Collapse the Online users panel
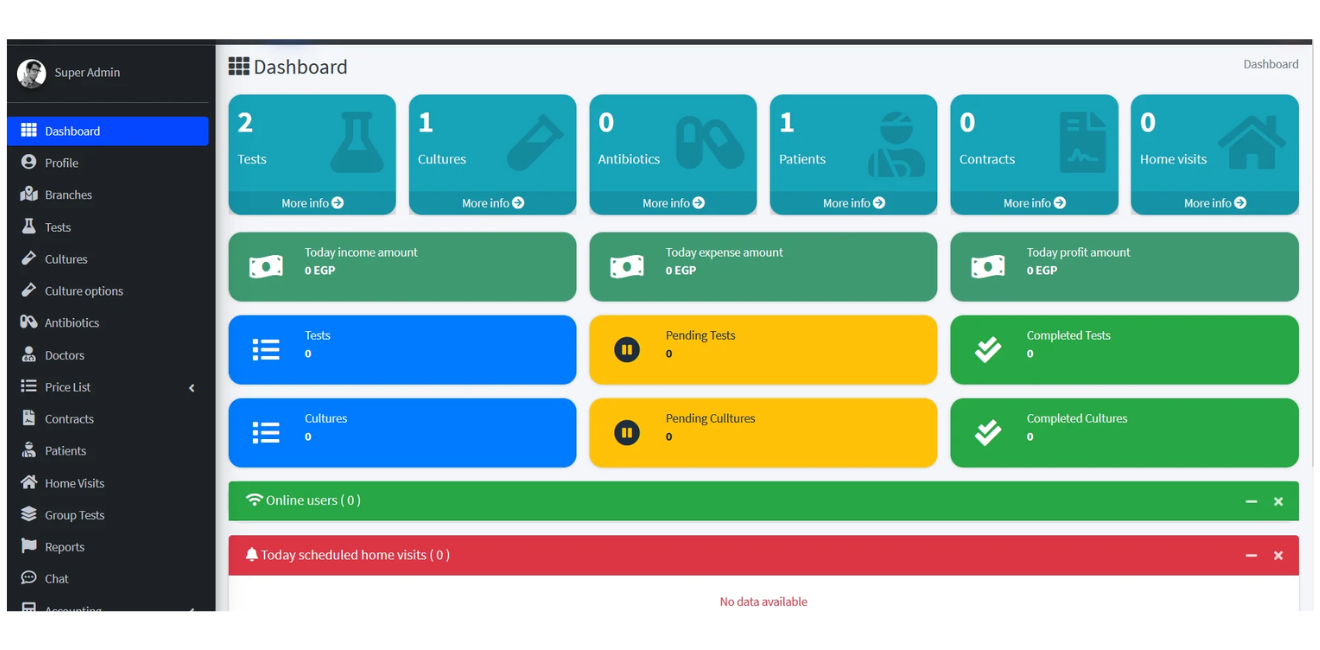The height and width of the screenshot is (650, 1320). pos(1251,501)
